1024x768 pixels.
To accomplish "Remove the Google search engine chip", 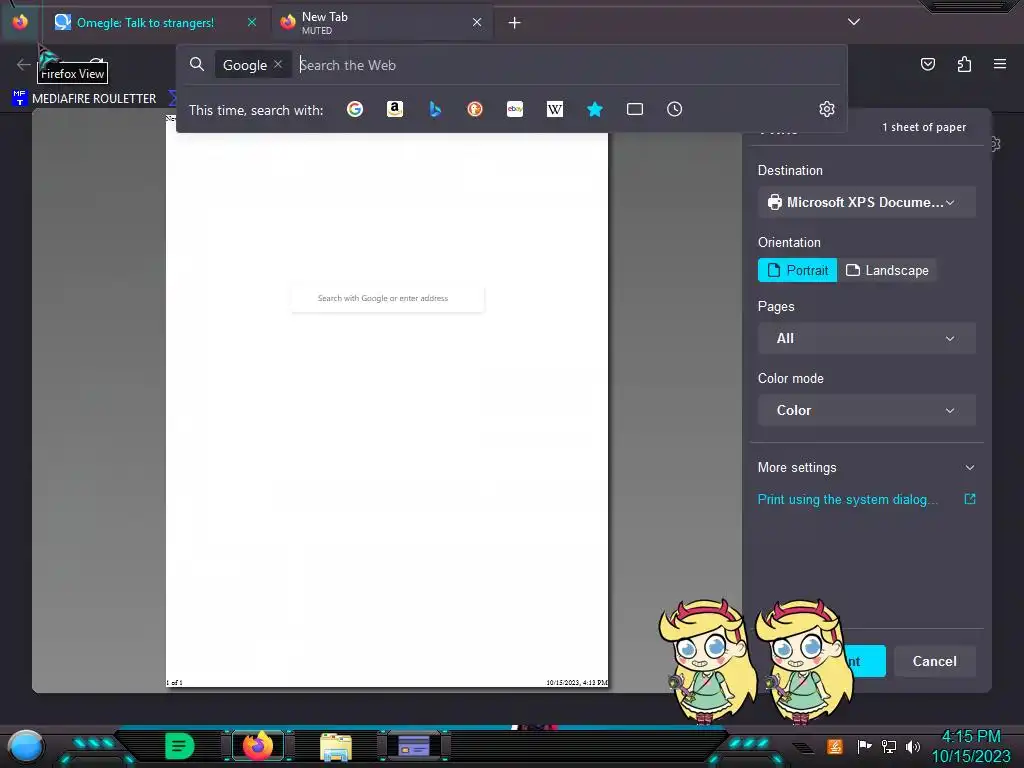I will point(278,64).
